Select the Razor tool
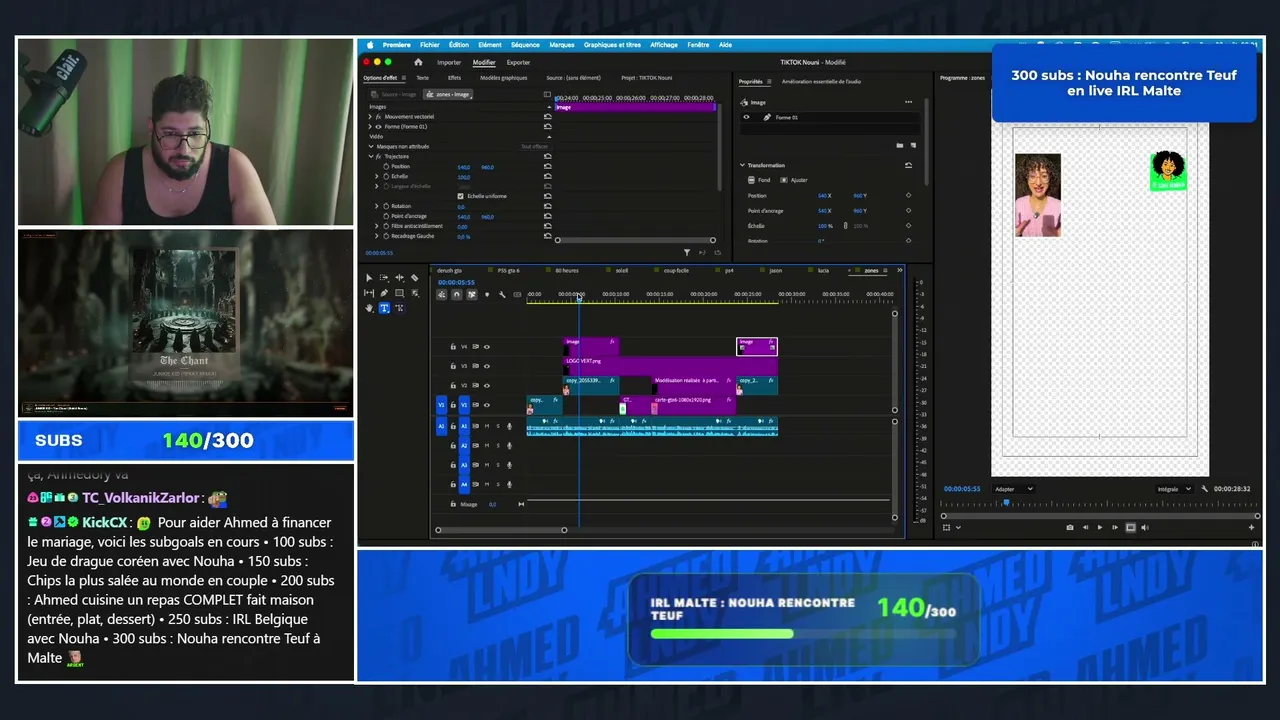 tap(414, 278)
